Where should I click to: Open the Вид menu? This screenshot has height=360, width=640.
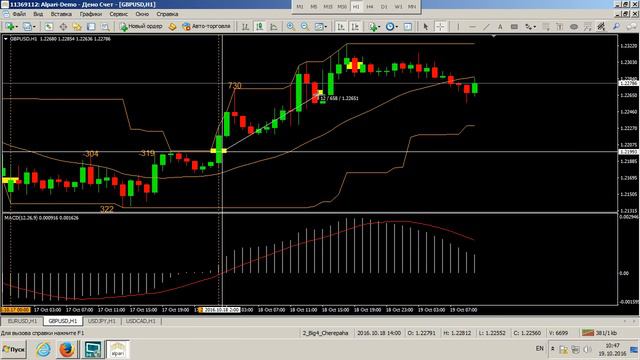click(x=38, y=14)
